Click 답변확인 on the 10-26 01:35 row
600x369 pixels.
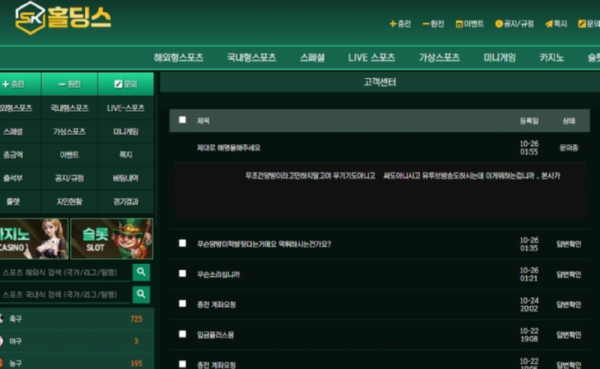click(x=569, y=244)
